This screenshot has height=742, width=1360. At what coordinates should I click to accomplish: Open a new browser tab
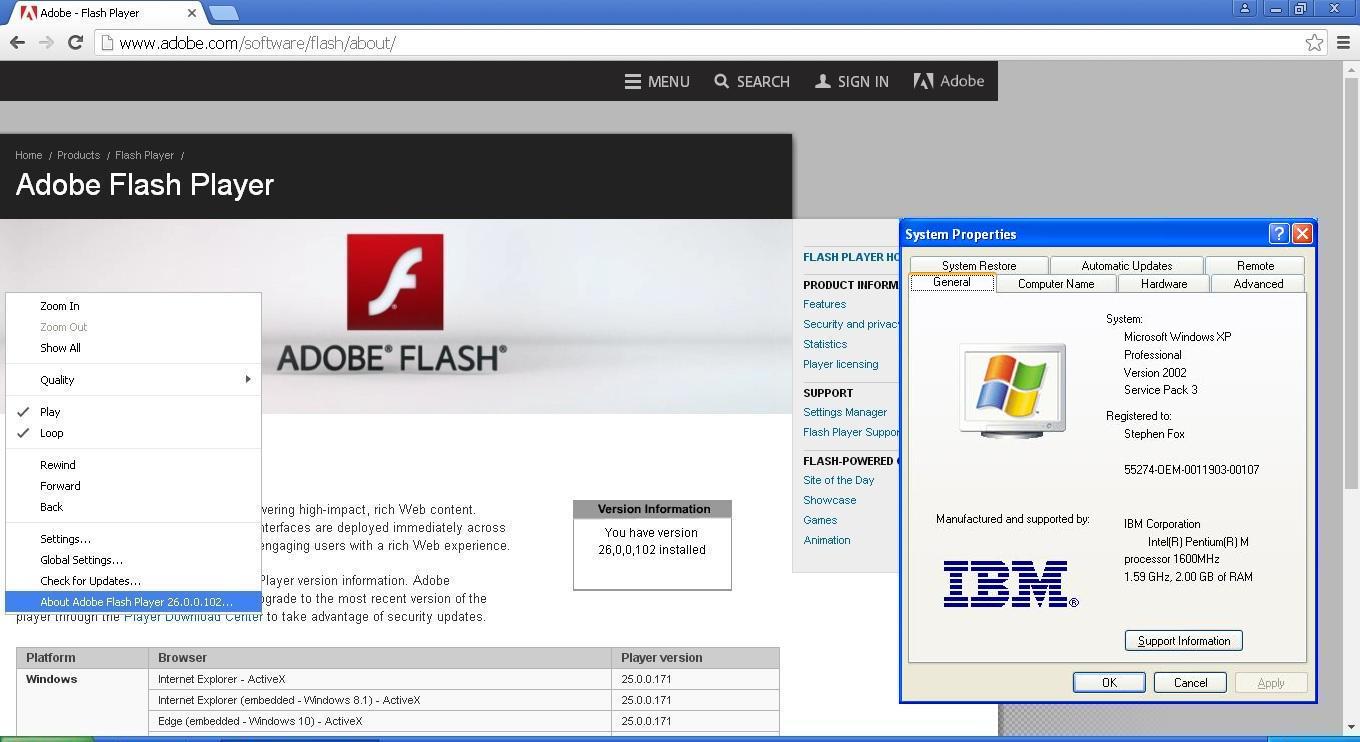click(x=224, y=13)
